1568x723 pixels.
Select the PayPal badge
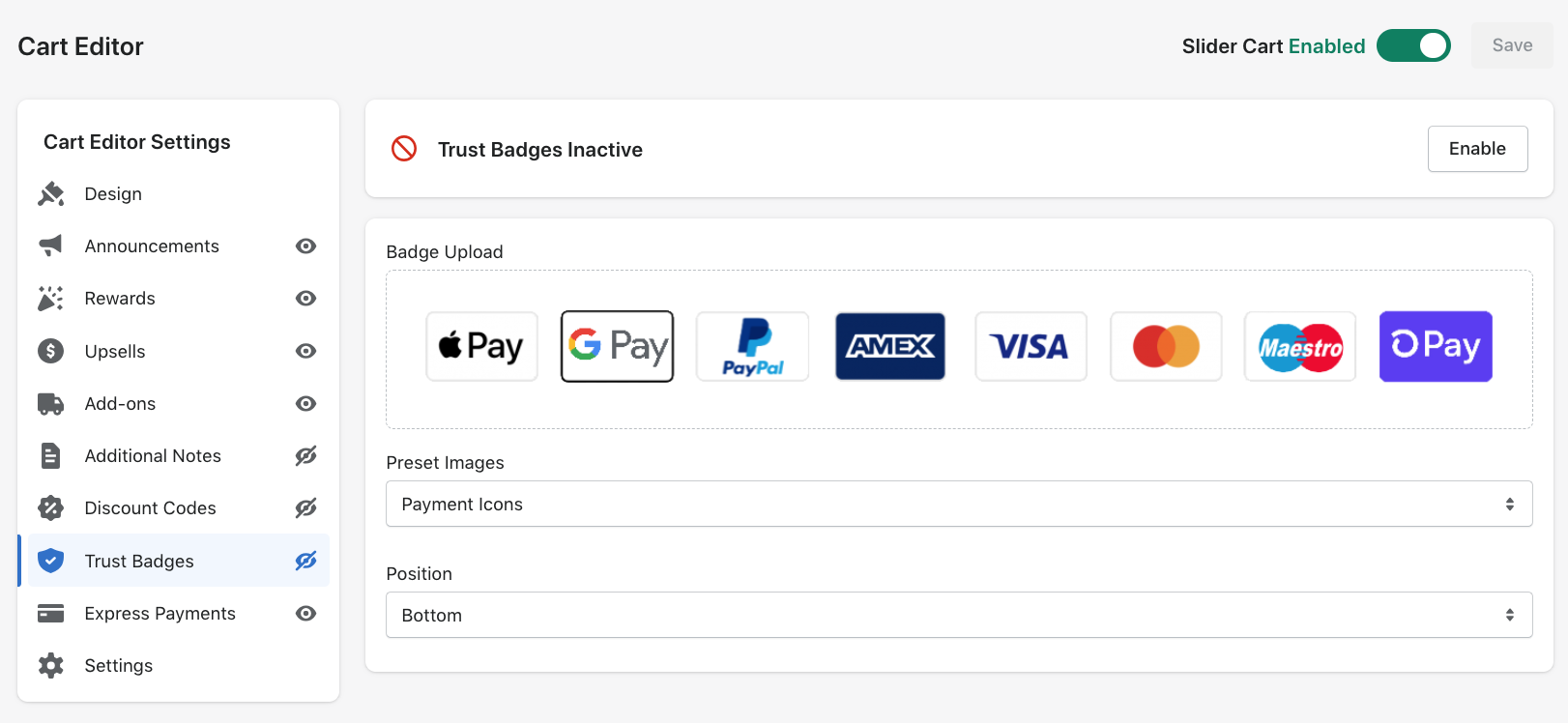coord(753,346)
